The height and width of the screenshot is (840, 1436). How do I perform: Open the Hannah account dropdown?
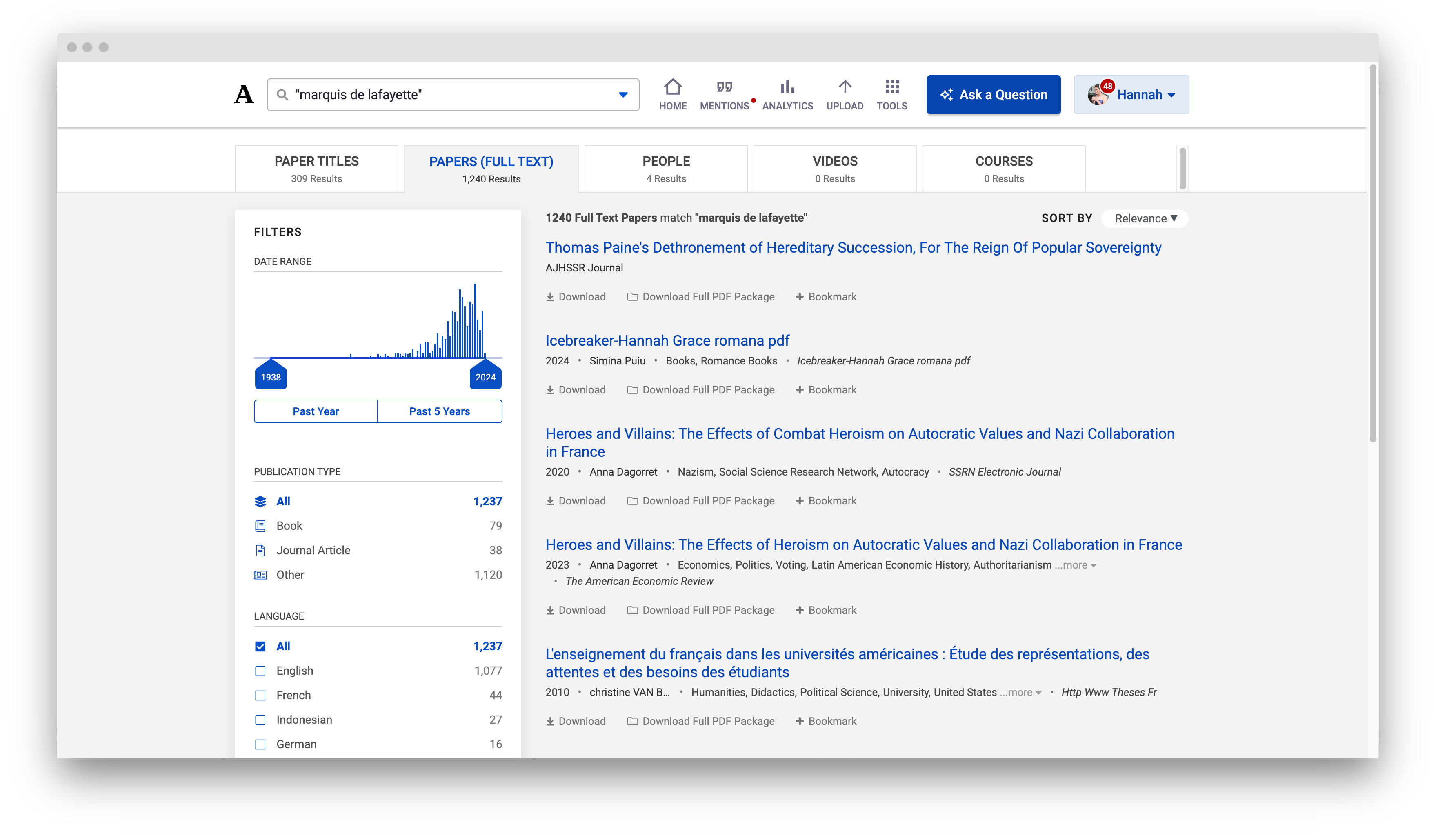[1131, 95]
